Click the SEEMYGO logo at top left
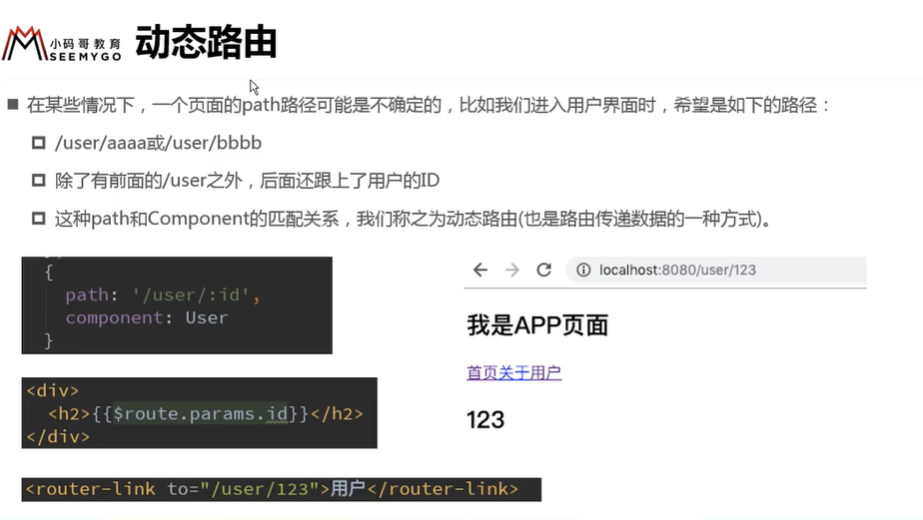 (61, 44)
